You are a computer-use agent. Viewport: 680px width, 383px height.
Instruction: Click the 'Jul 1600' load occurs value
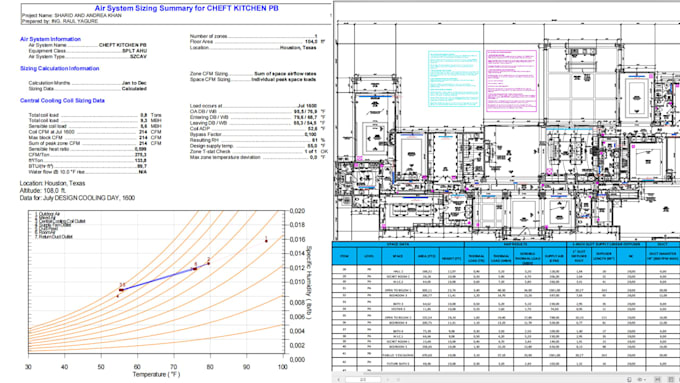(x=307, y=106)
